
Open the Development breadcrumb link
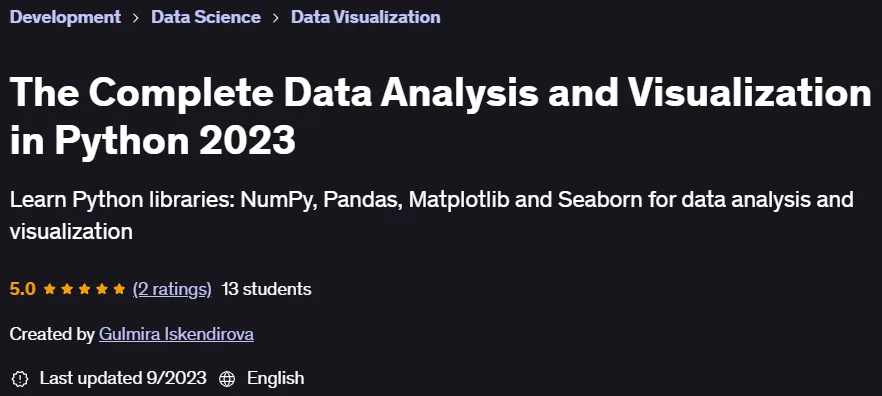pyautogui.click(x=65, y=17)
